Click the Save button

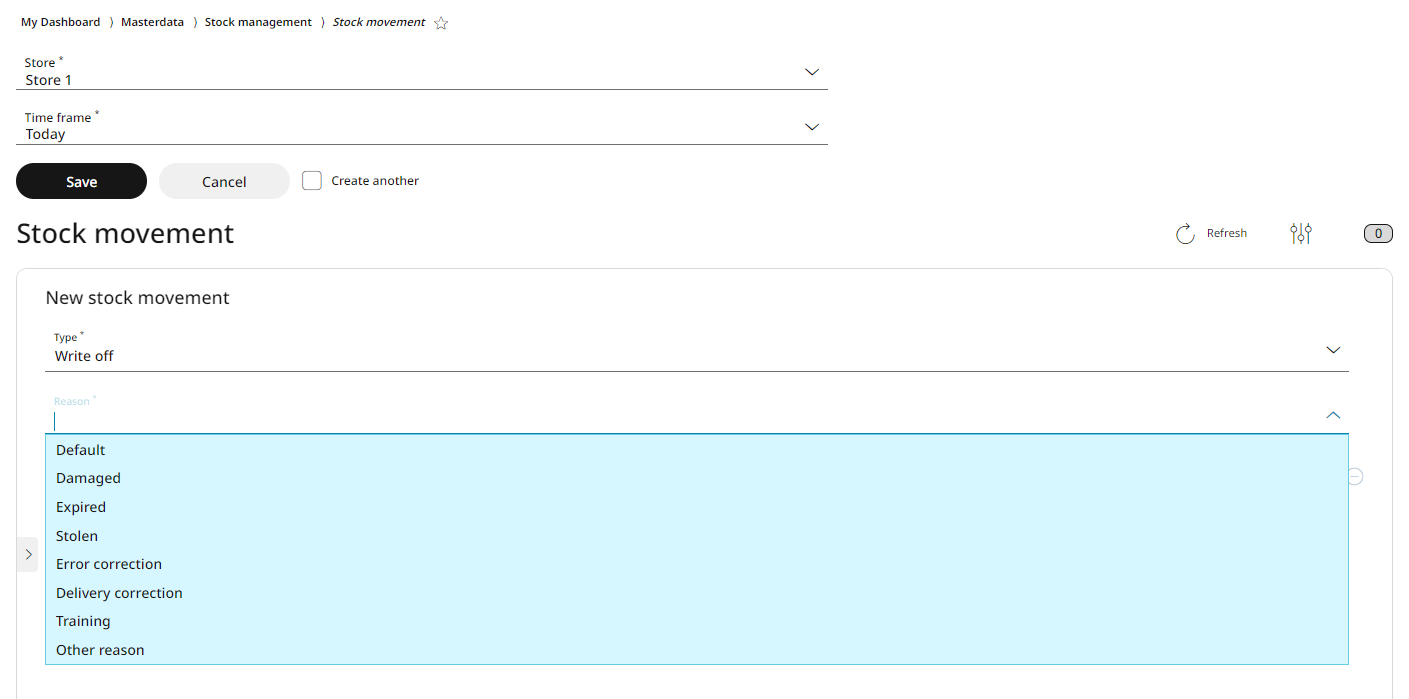(x=82, y=181)
